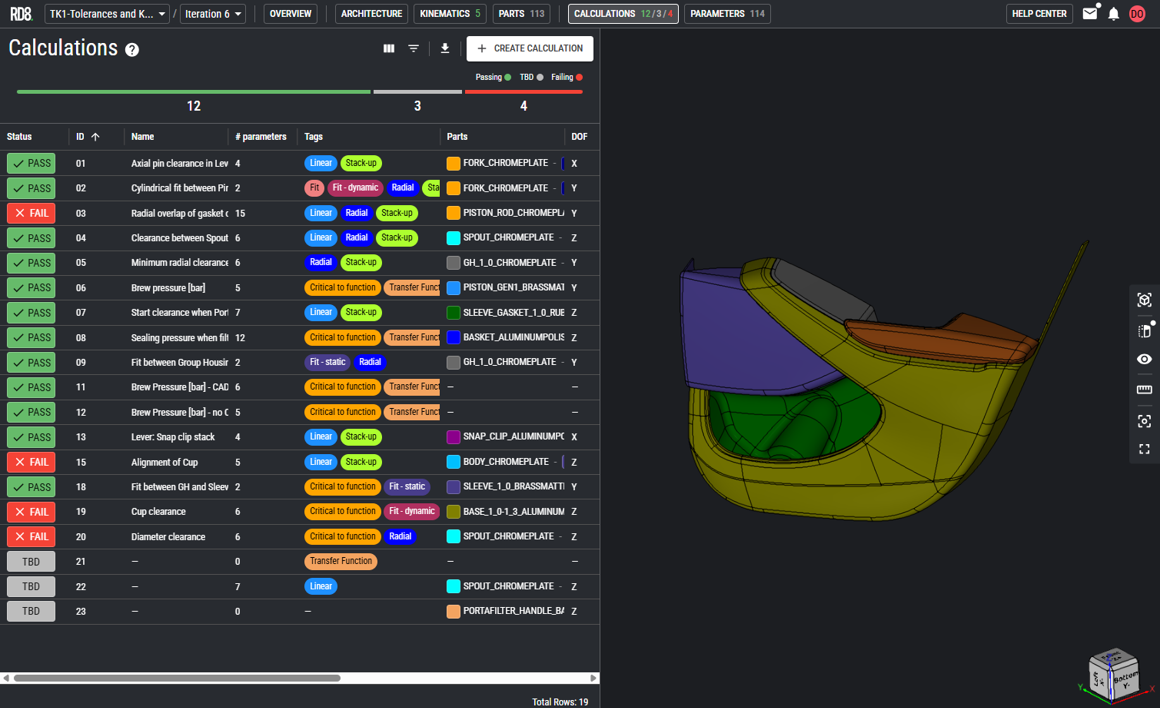Click the help icon next to Calculations title
This screenshot has height=708, width=1160.
(130, 49)
